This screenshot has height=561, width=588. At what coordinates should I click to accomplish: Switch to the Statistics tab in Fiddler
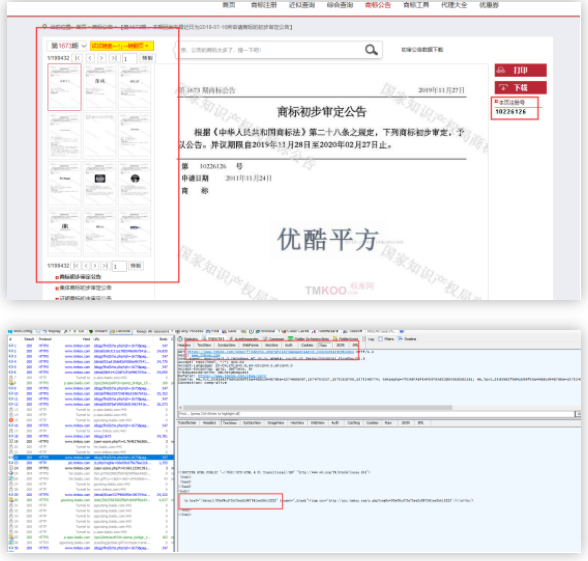(188, 339)
